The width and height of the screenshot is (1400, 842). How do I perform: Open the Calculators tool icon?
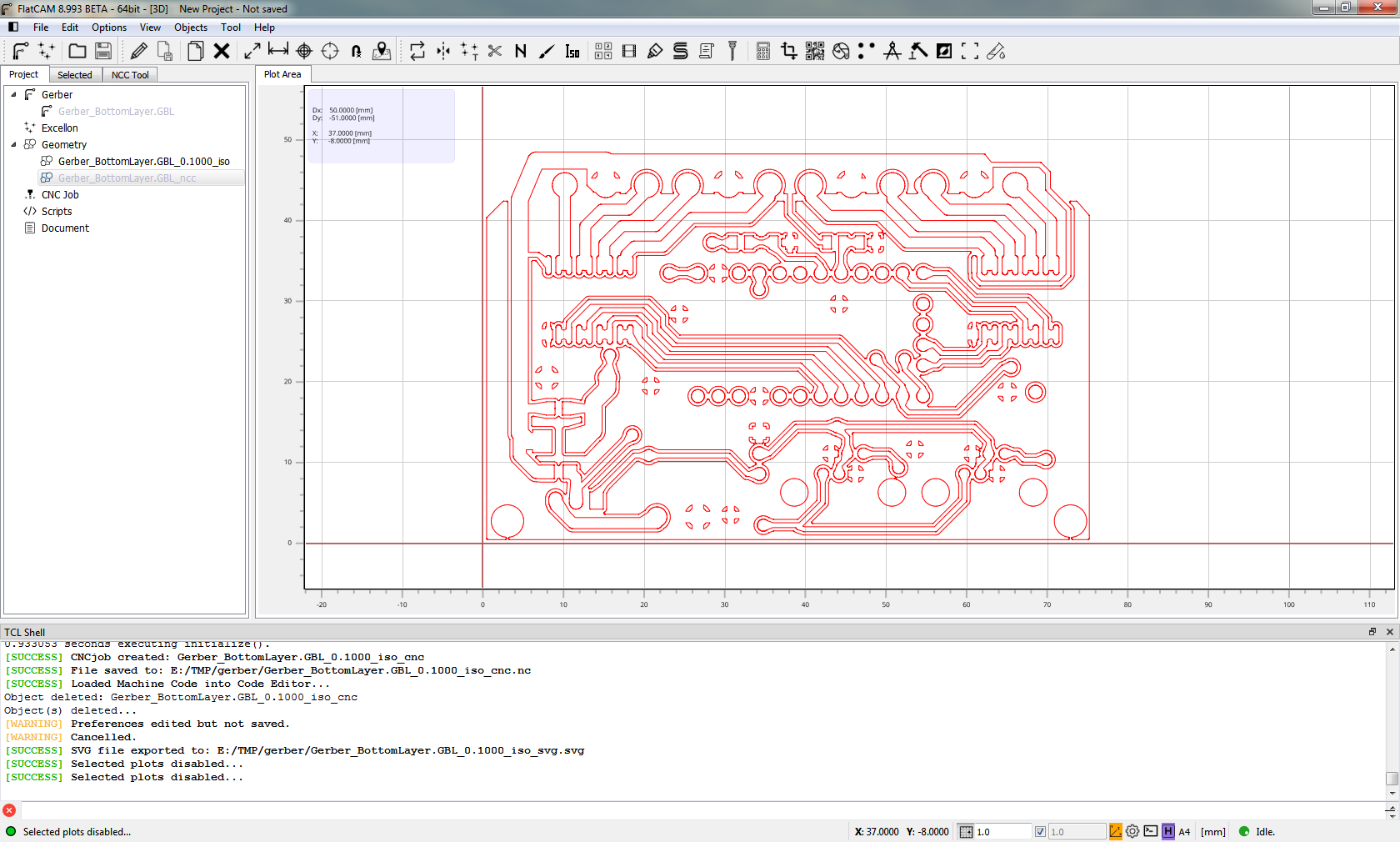point(763,51)
